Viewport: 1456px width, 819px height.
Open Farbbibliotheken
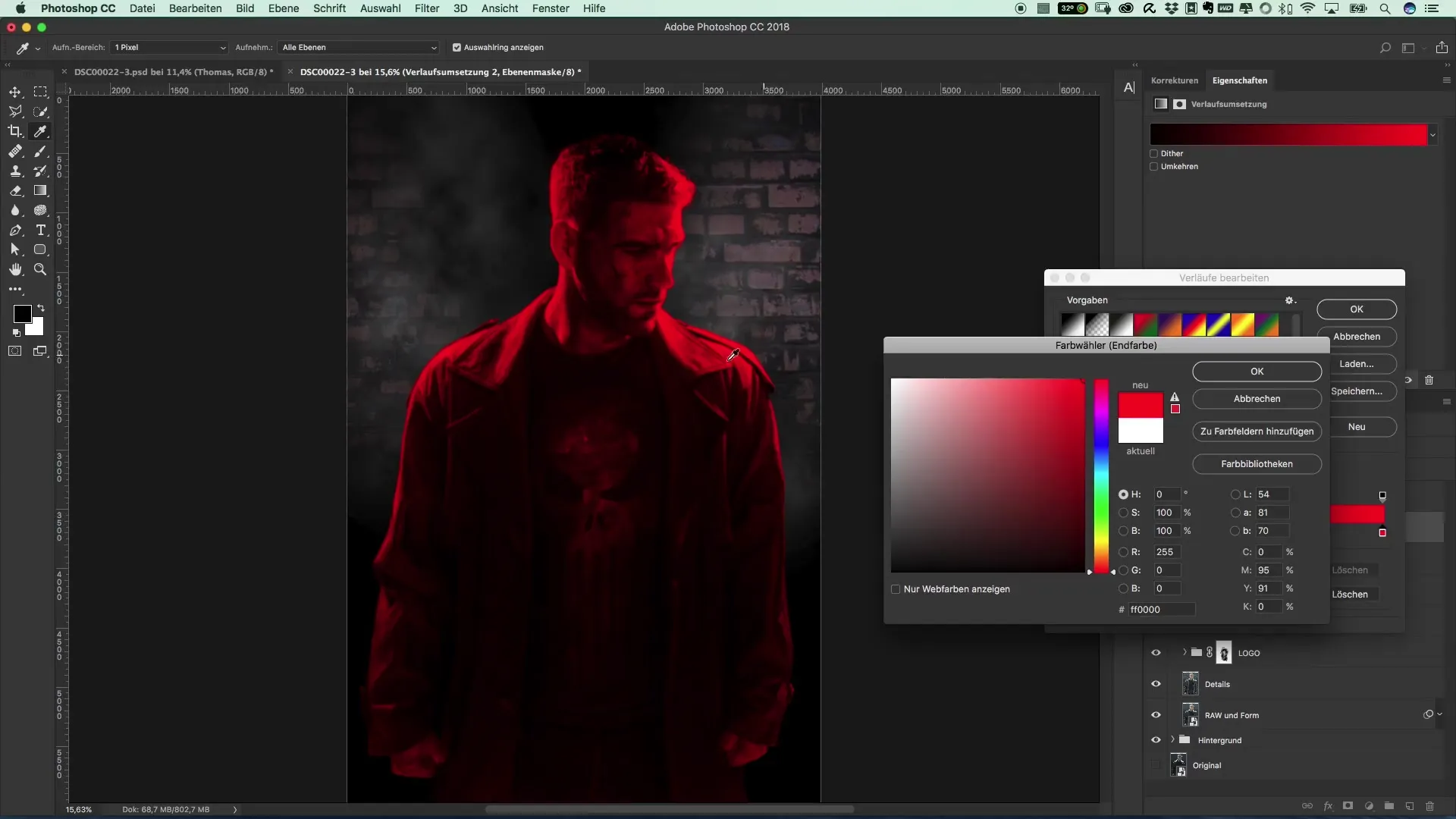coord(1257,464)
